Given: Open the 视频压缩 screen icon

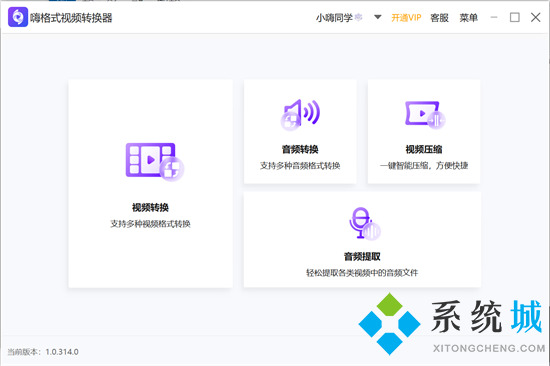Looking at the screenshot, I should click(x=425, y=115).
